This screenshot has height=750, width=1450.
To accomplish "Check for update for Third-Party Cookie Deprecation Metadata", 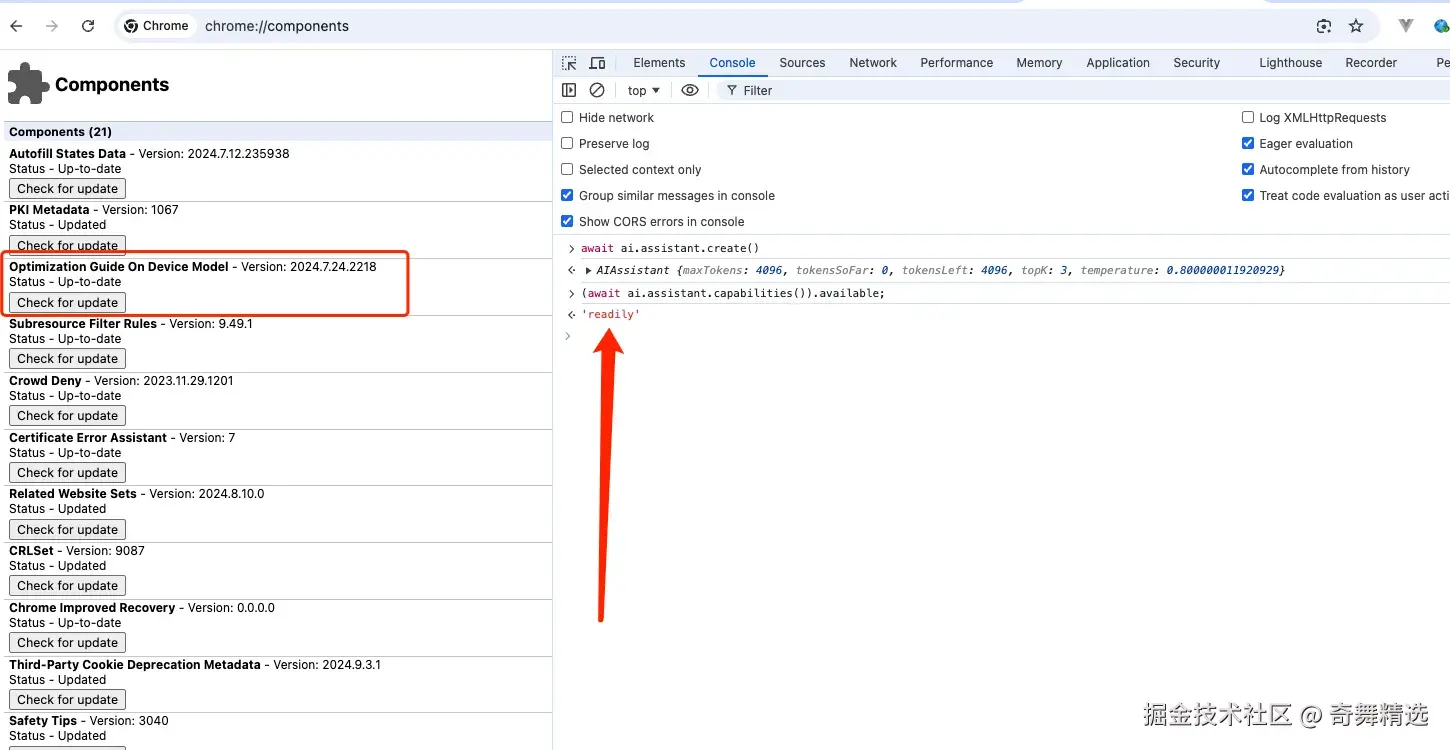I will pos(67,699).
